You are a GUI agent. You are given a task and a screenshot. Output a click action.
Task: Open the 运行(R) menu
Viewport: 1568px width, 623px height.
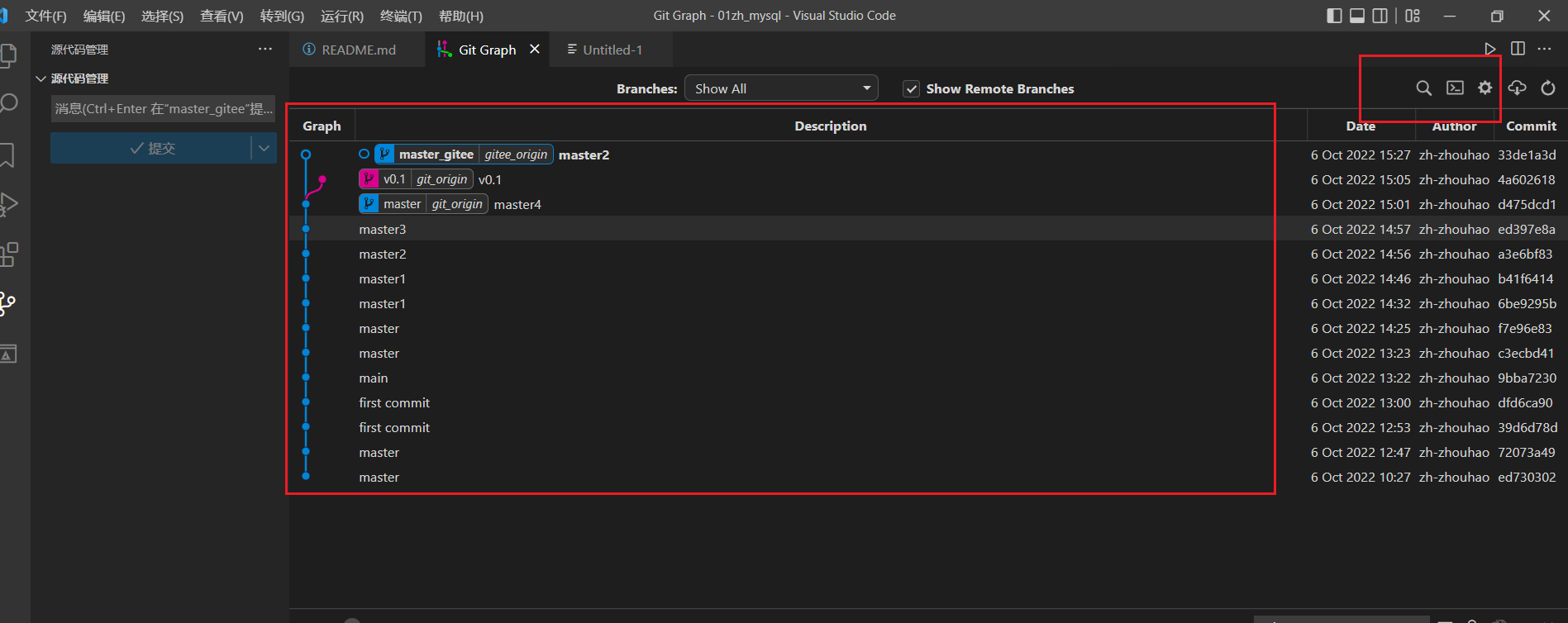click(x=341, y=16)
